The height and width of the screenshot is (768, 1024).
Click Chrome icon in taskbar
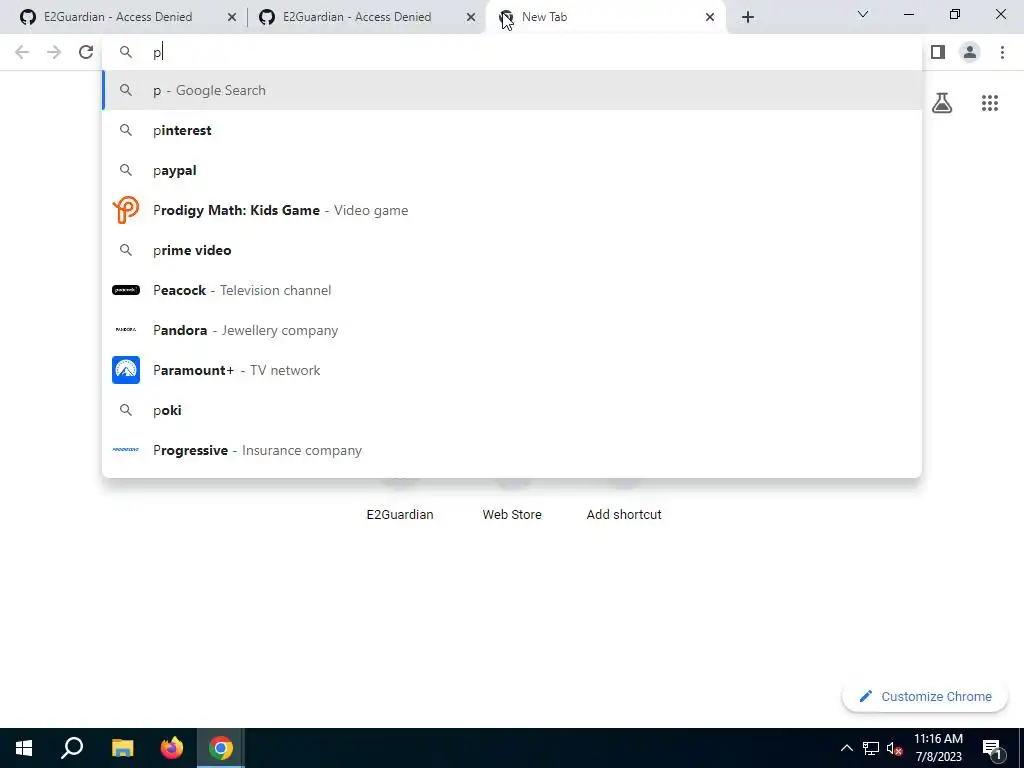[221, 748]
